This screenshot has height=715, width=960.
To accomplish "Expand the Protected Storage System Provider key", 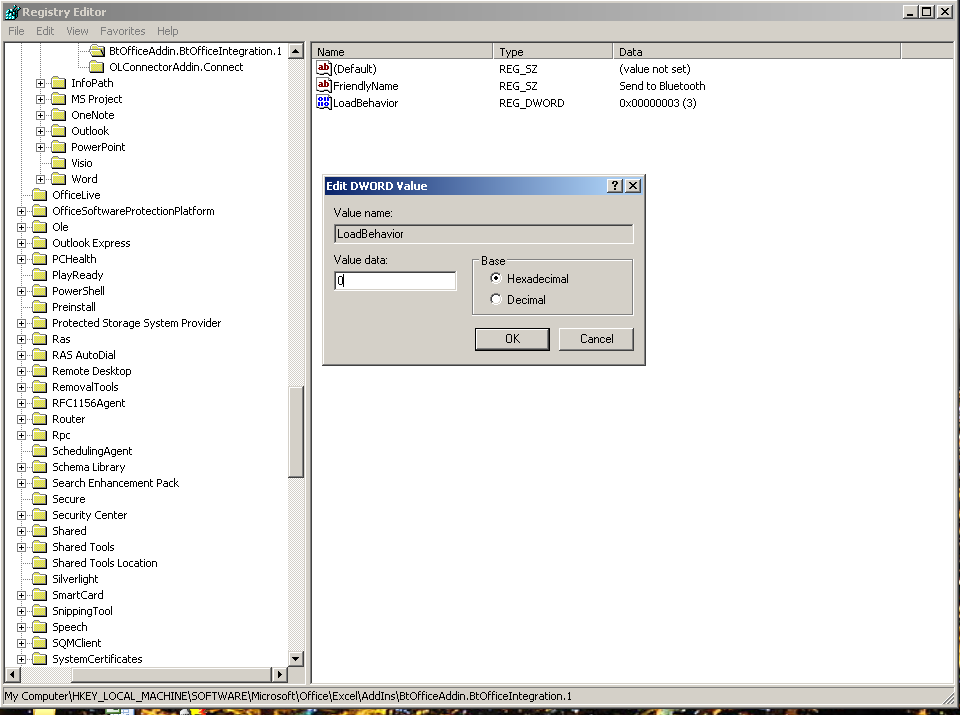I will 21,323.
